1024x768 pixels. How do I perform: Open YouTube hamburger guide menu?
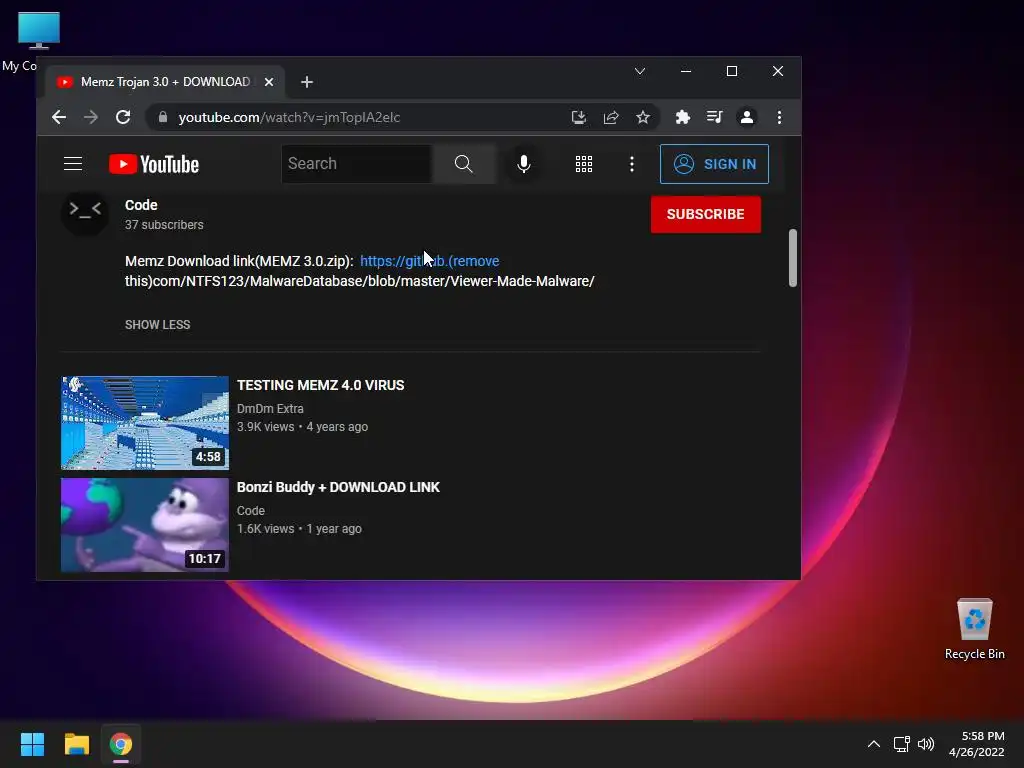tap(73, 164)
